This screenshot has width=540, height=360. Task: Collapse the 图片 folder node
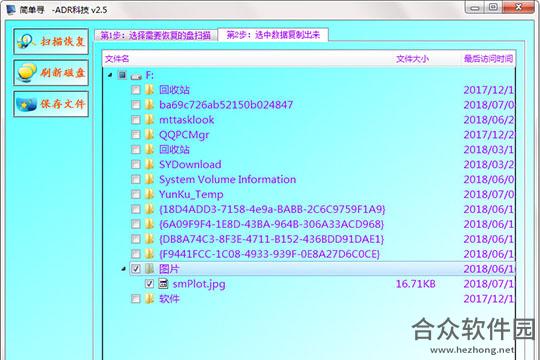123,269
